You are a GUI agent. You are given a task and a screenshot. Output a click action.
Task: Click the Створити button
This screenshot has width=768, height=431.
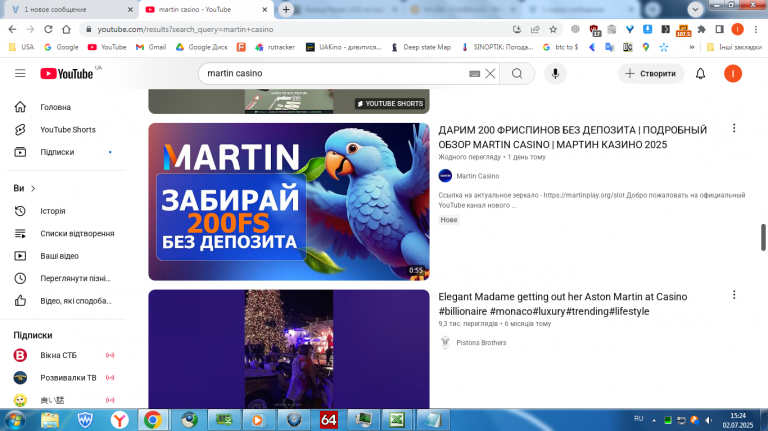pos(650,73)
